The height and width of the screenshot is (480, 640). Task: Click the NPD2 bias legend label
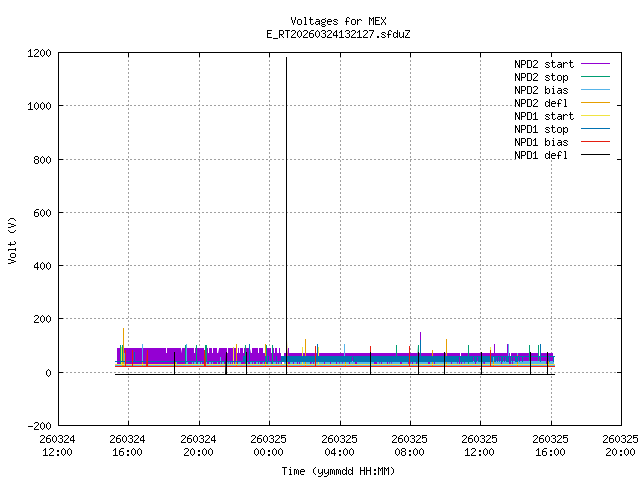[543, 90]
